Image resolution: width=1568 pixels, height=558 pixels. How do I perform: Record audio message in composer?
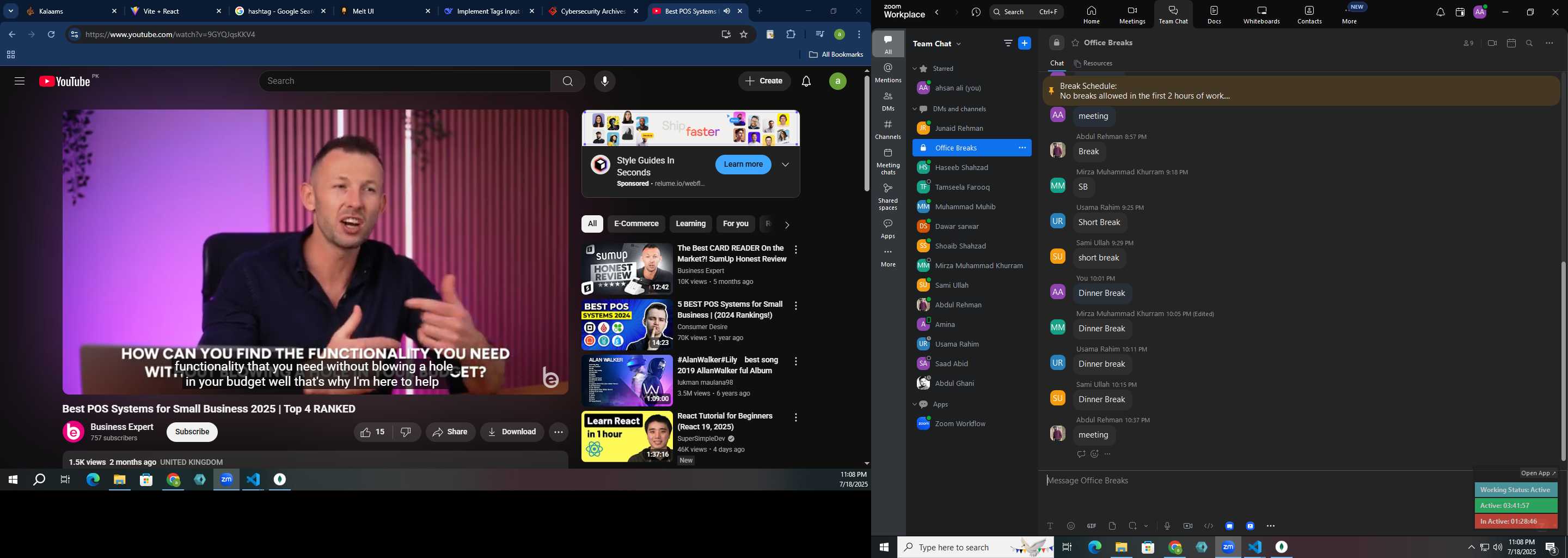coord(1167,526)
